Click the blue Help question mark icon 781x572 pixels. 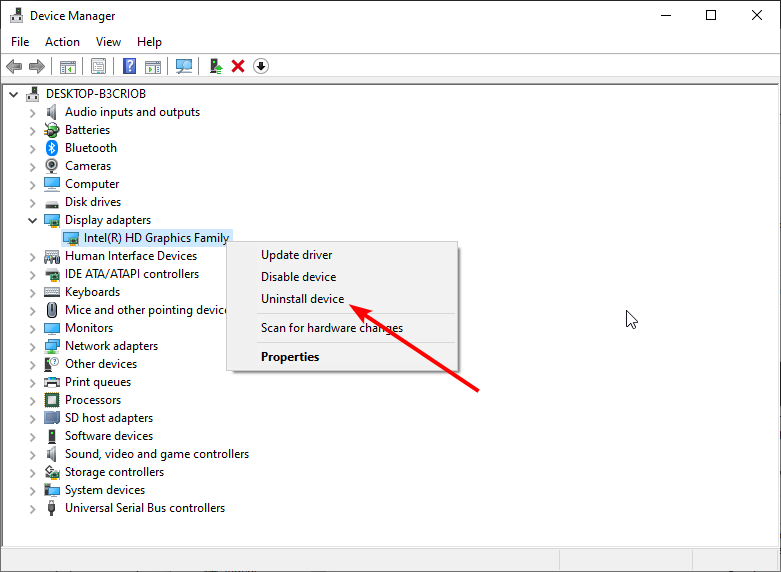[x=130, y=66]
